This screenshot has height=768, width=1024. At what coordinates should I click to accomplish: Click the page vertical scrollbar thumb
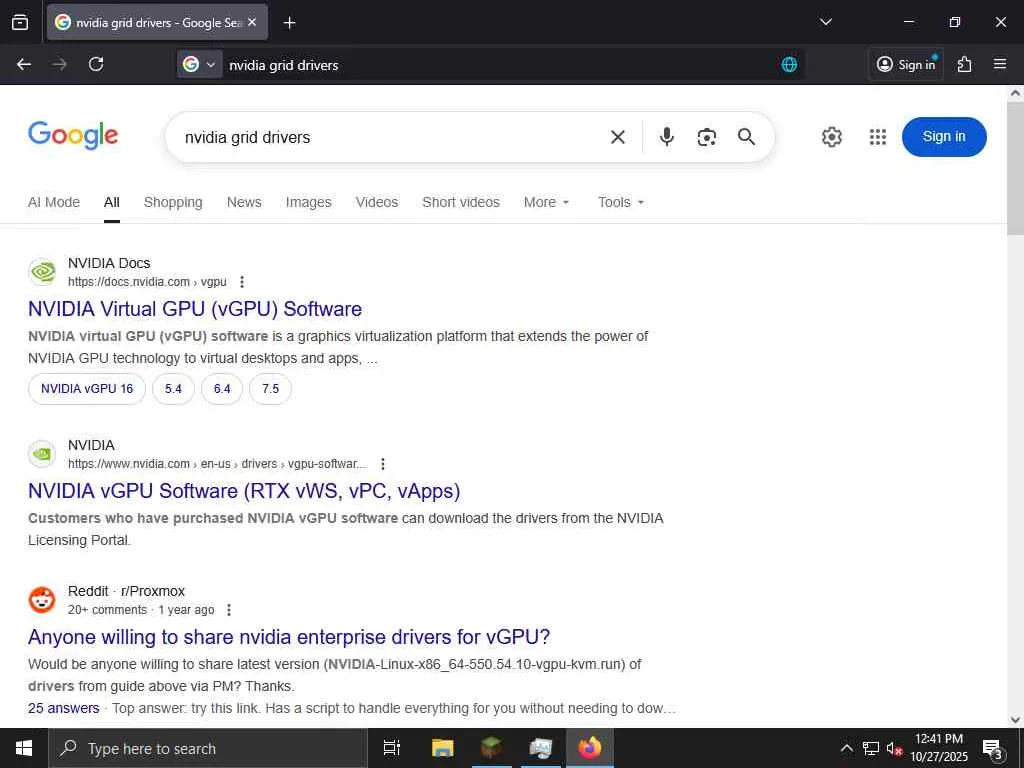pos(1016,168)
